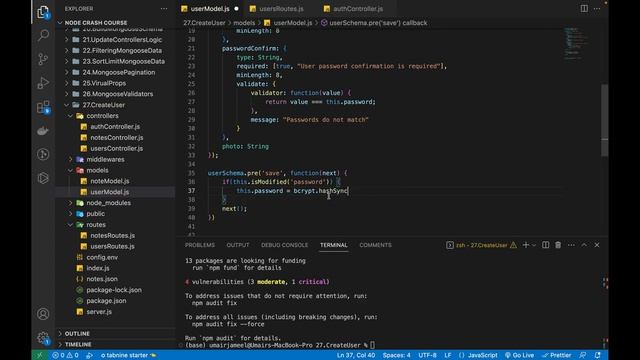Image resolution: width=640 pixels, height=360 pixels.
Task: Open the Docker view icon
Action: 43,131
